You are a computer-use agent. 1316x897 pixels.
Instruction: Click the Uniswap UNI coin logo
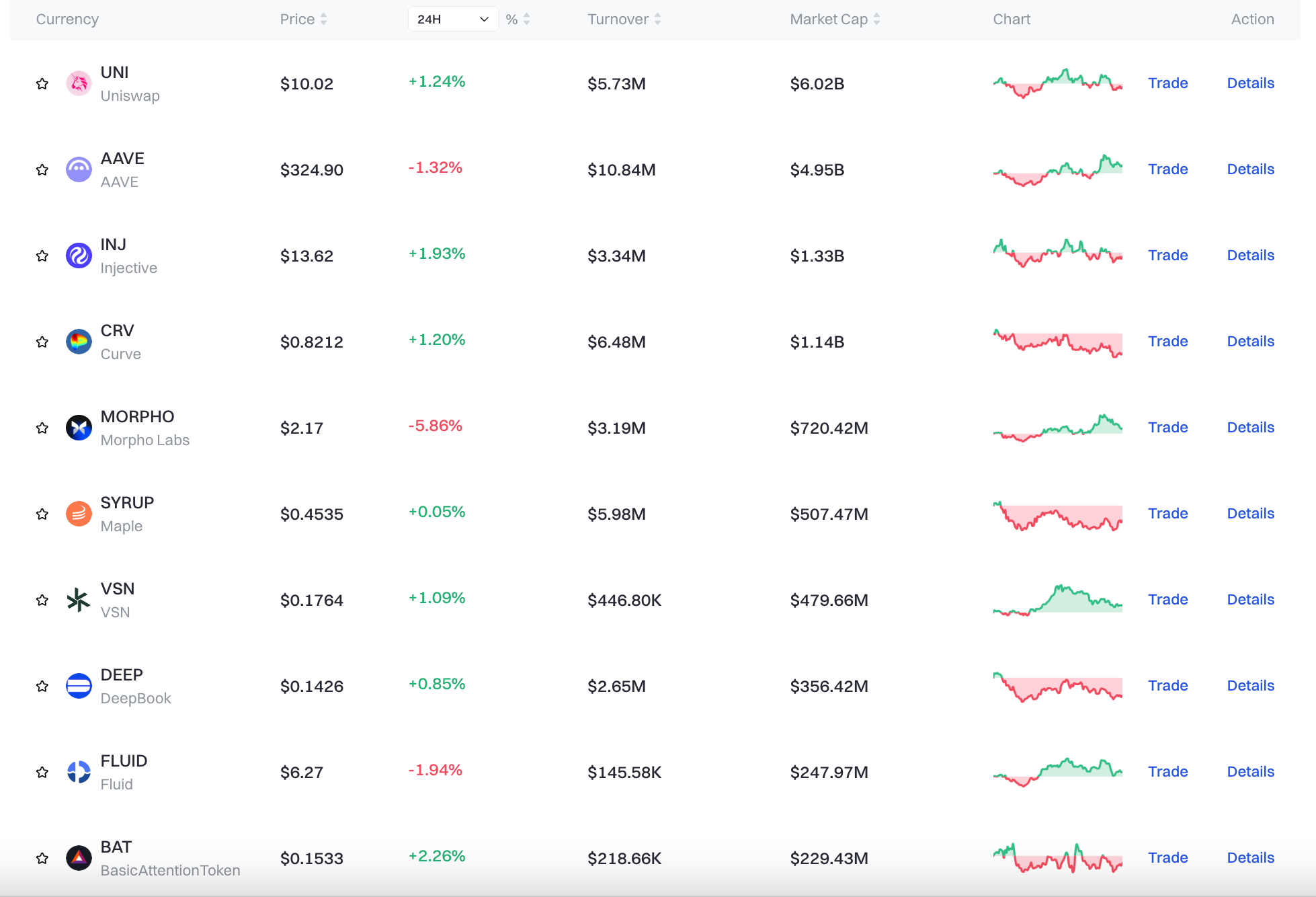pos(79,83)
